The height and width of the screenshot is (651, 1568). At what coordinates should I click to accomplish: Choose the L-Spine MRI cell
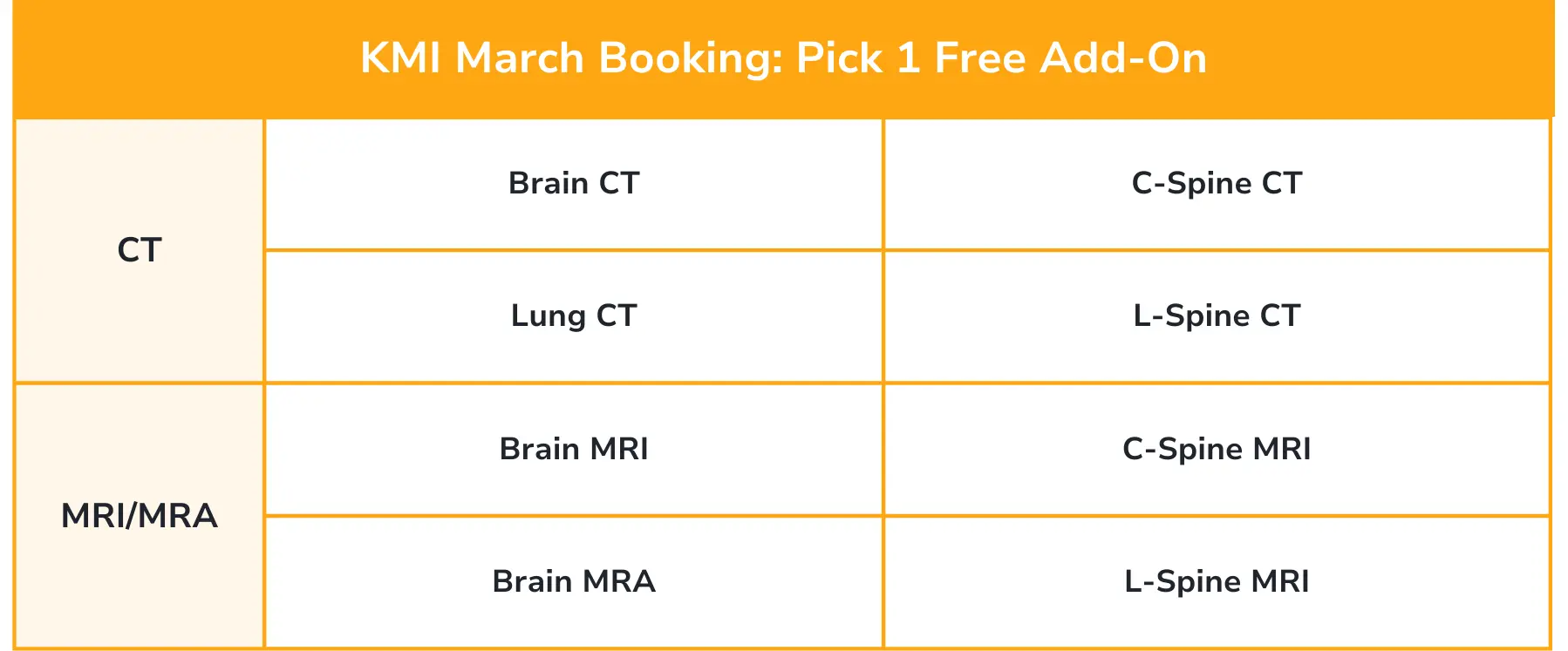(1217, 582)
